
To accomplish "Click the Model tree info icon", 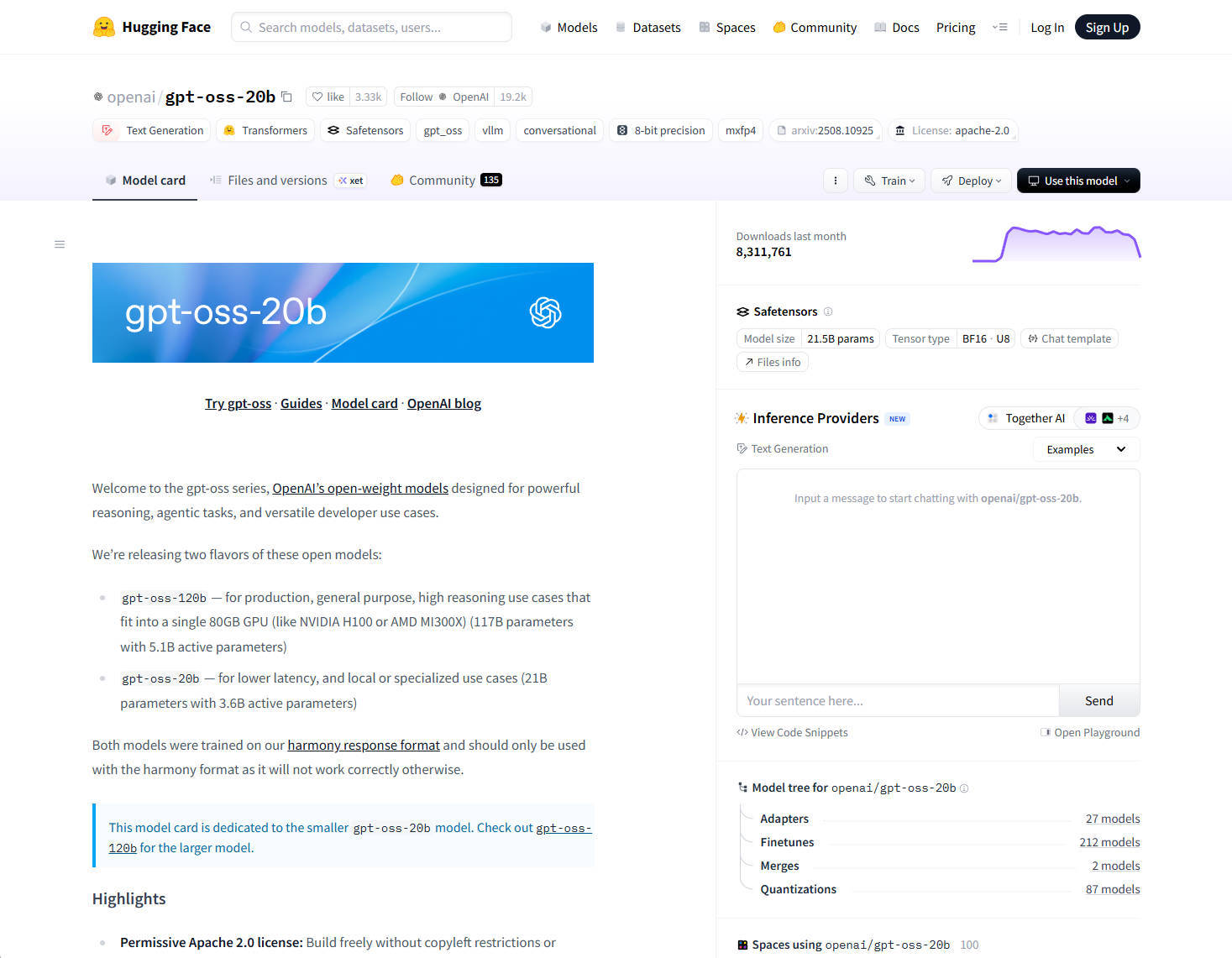I will coord(964,788).
